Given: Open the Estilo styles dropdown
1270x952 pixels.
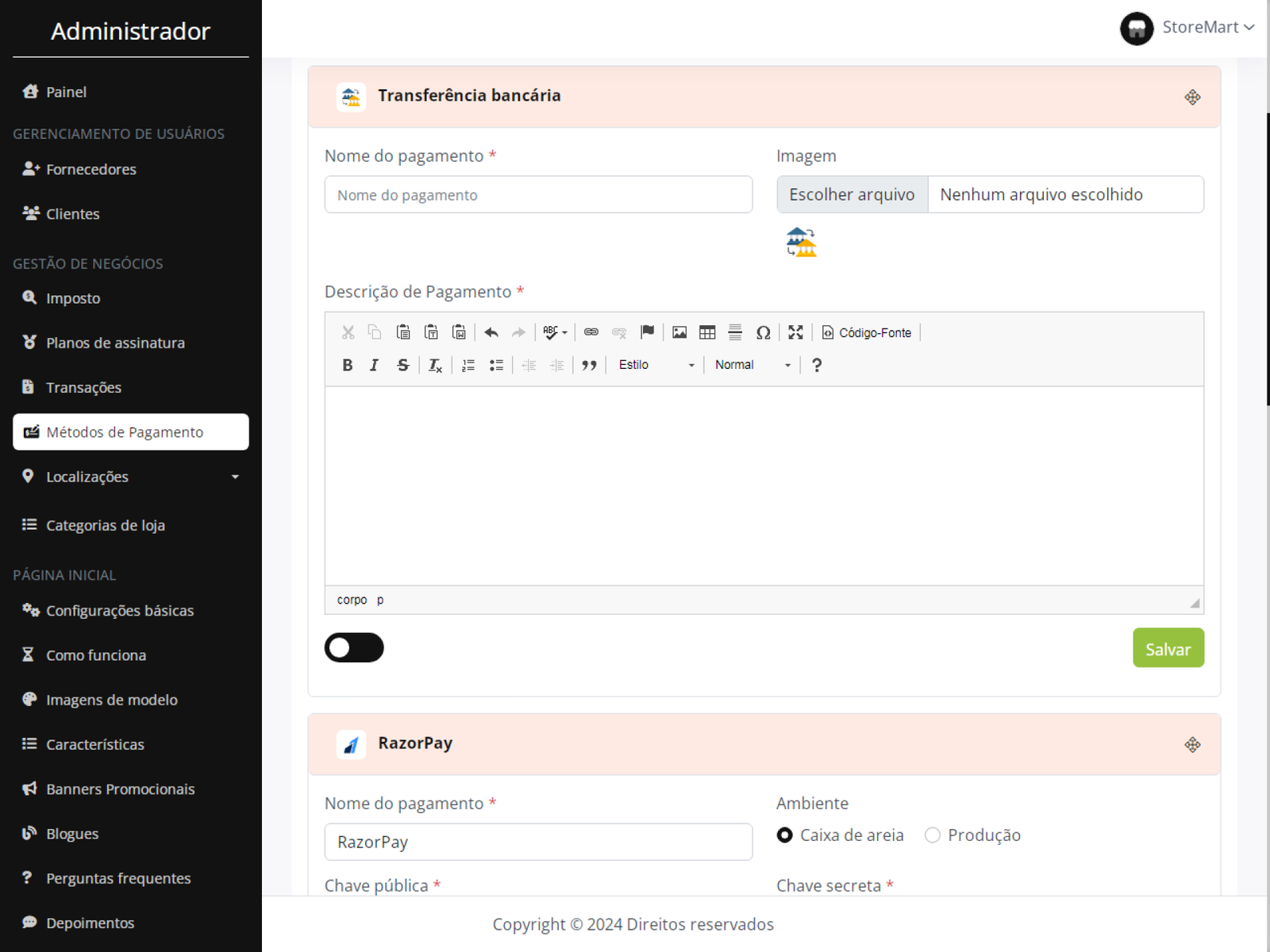Looking at the screenshot, I should 656,365.
